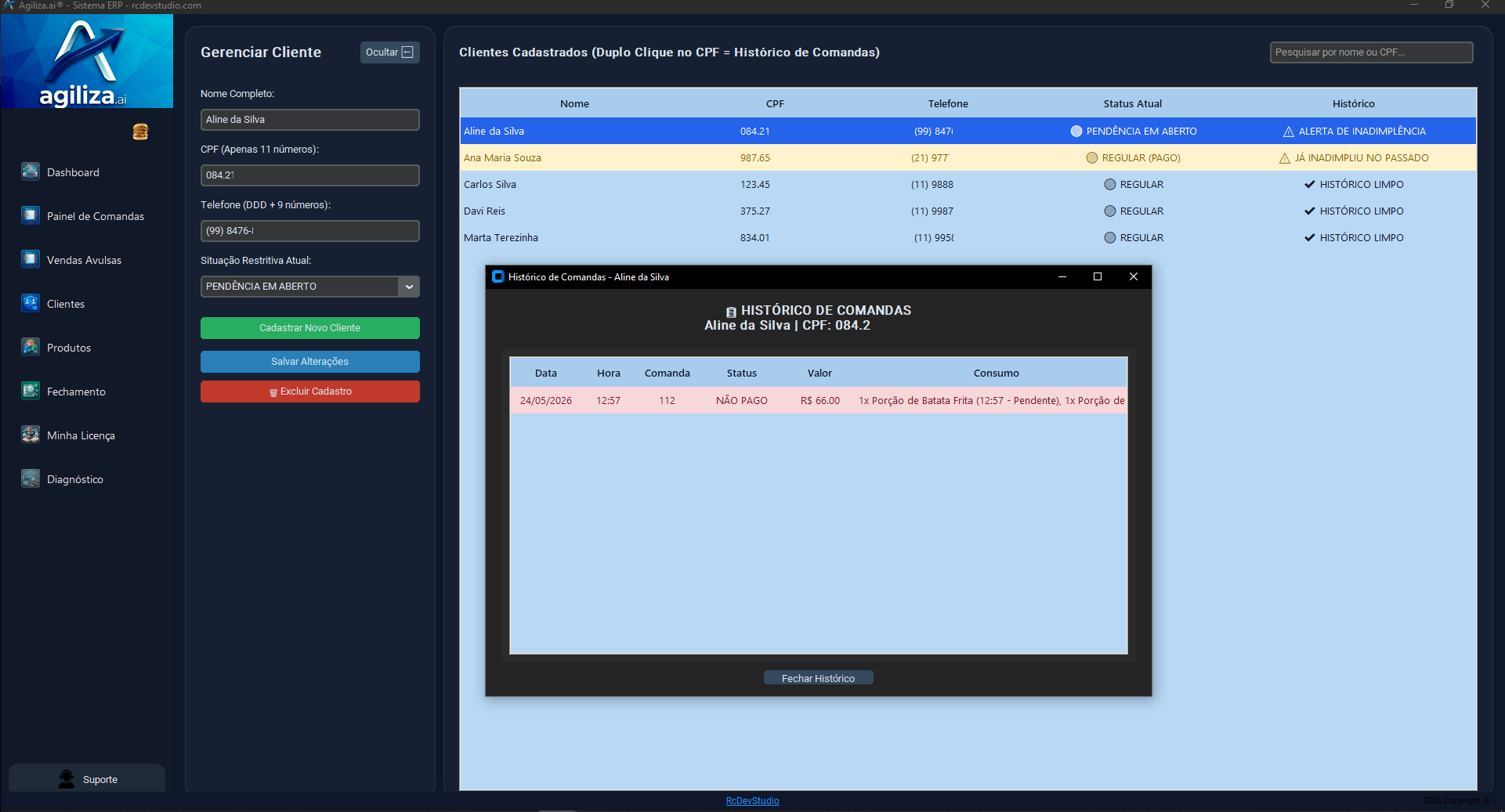Click the clipboard icon beside HISTÓRICO DE COMANDAS
The width and height of the screenshot is (1505, 812).
(731, 312)
